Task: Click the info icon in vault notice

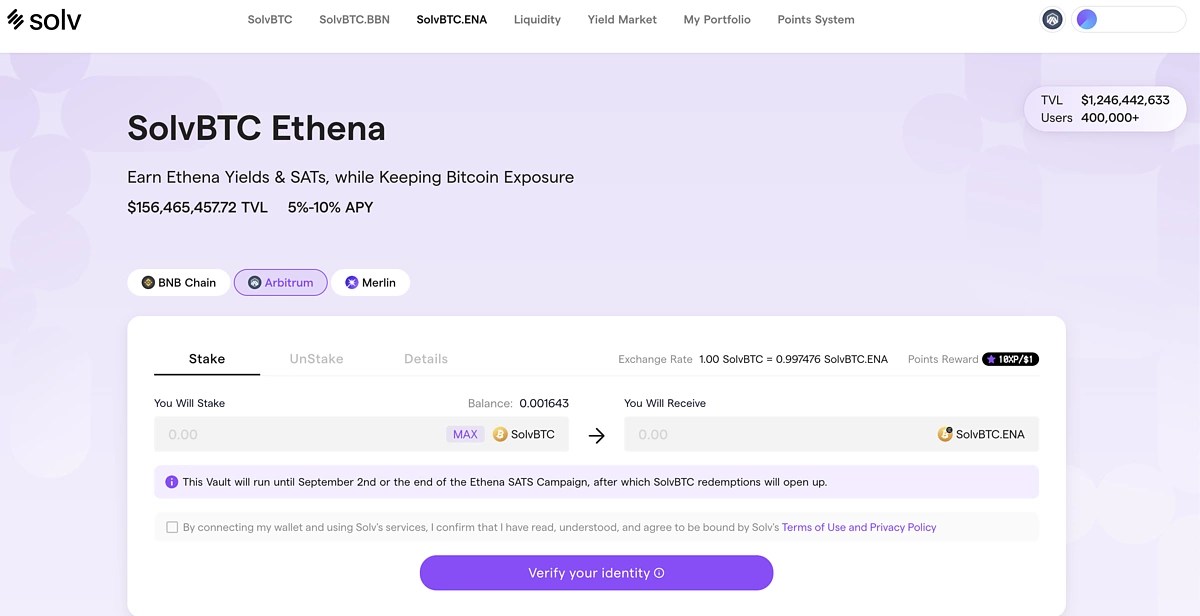Action: 171,482
